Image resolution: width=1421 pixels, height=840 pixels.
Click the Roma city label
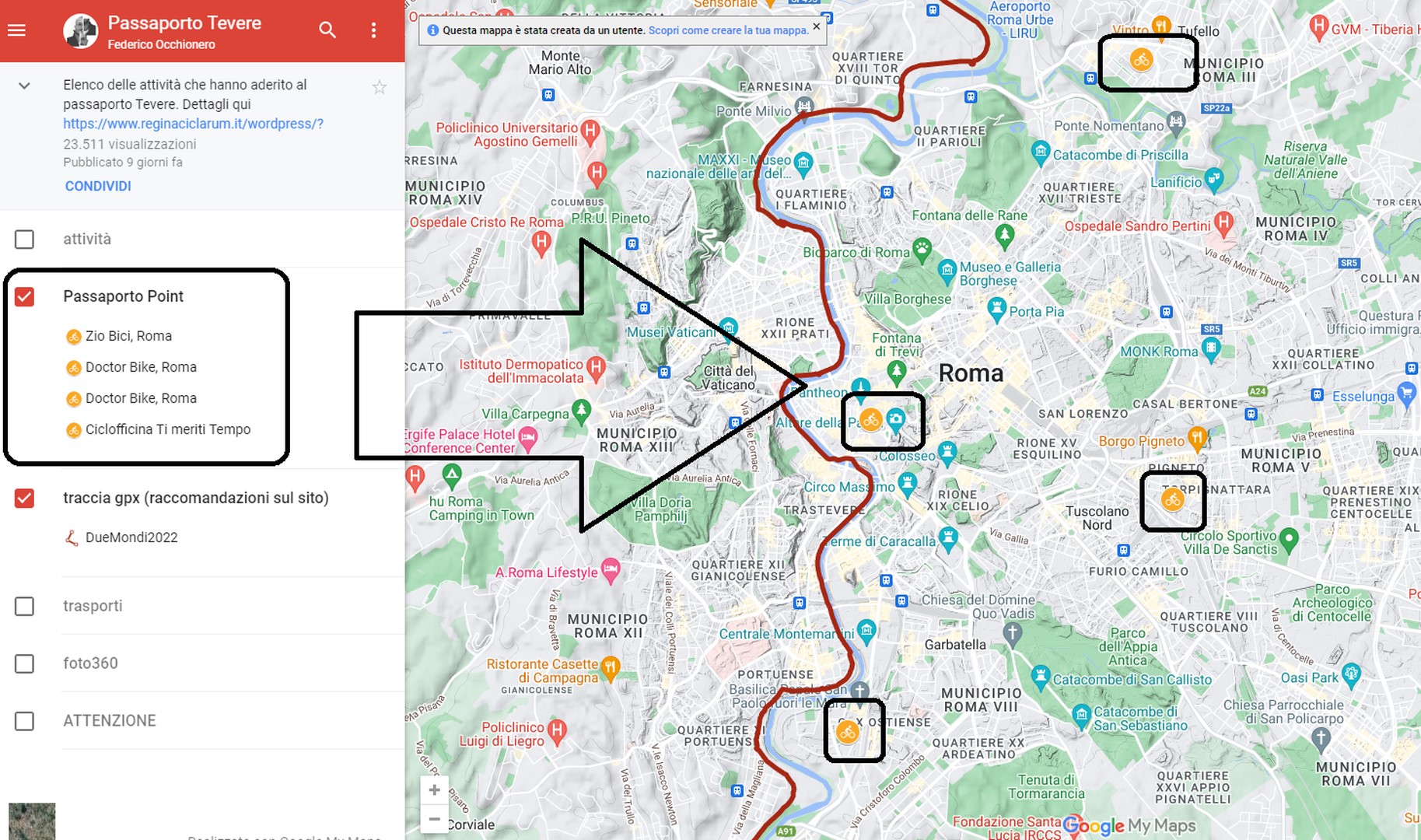[971, 373]
